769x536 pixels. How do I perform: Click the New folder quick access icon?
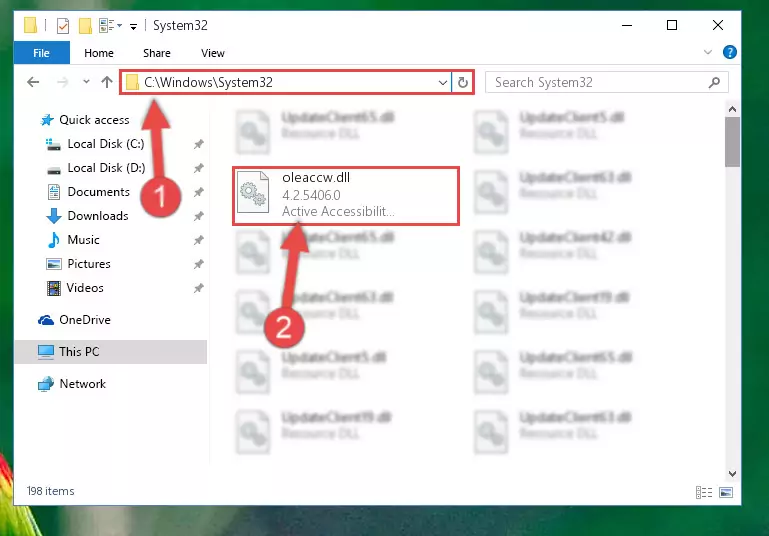[x=85, y=26]
